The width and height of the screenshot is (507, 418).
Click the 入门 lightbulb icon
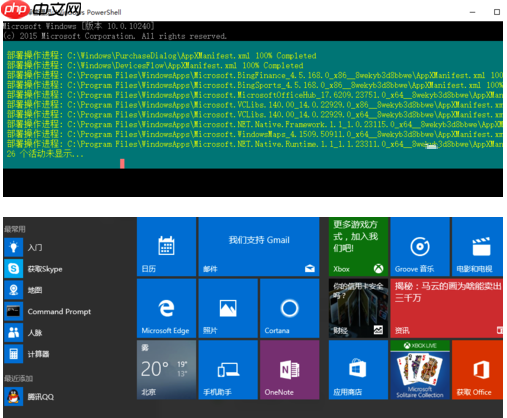pyautogui.click(x=14, y=247)
